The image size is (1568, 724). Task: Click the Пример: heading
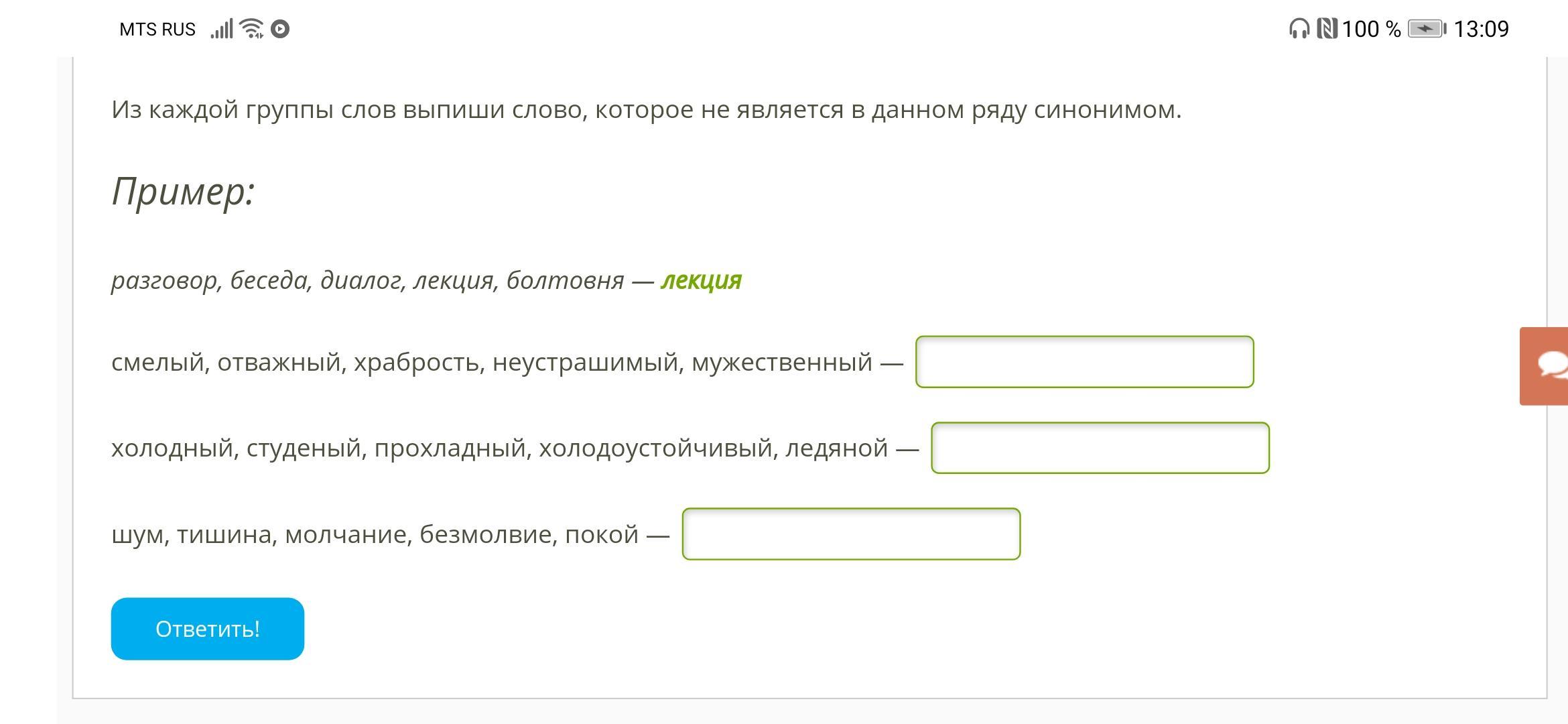click(183, 192)
